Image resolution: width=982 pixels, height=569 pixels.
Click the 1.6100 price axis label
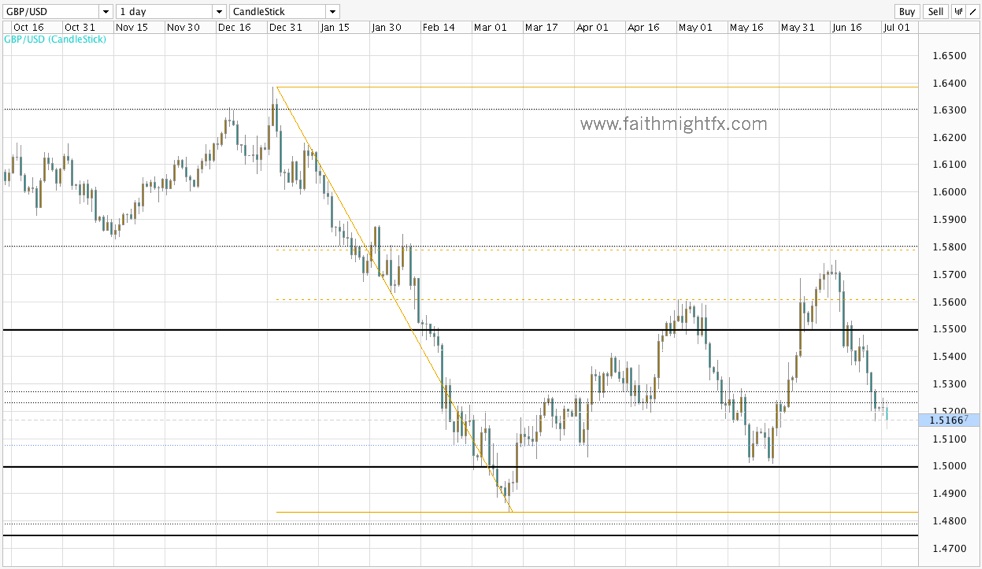pos(949,165)
